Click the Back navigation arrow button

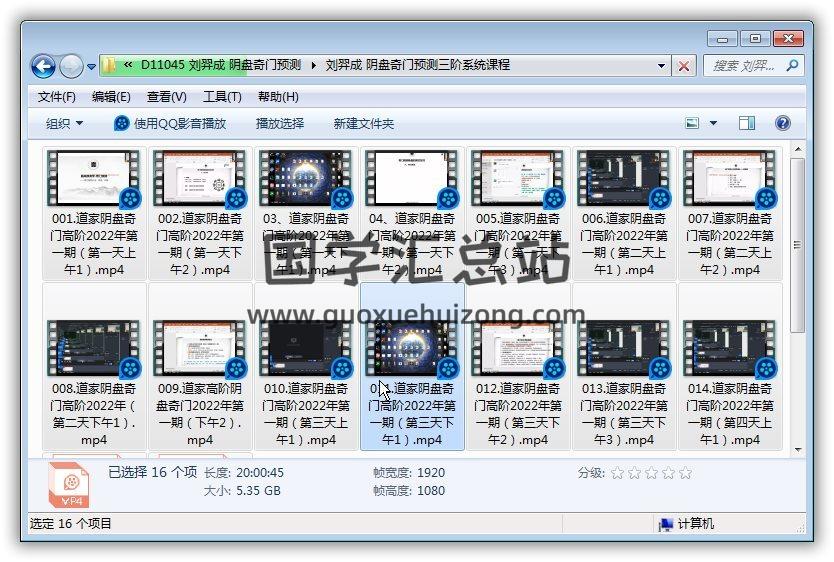[x=43, y=66]
